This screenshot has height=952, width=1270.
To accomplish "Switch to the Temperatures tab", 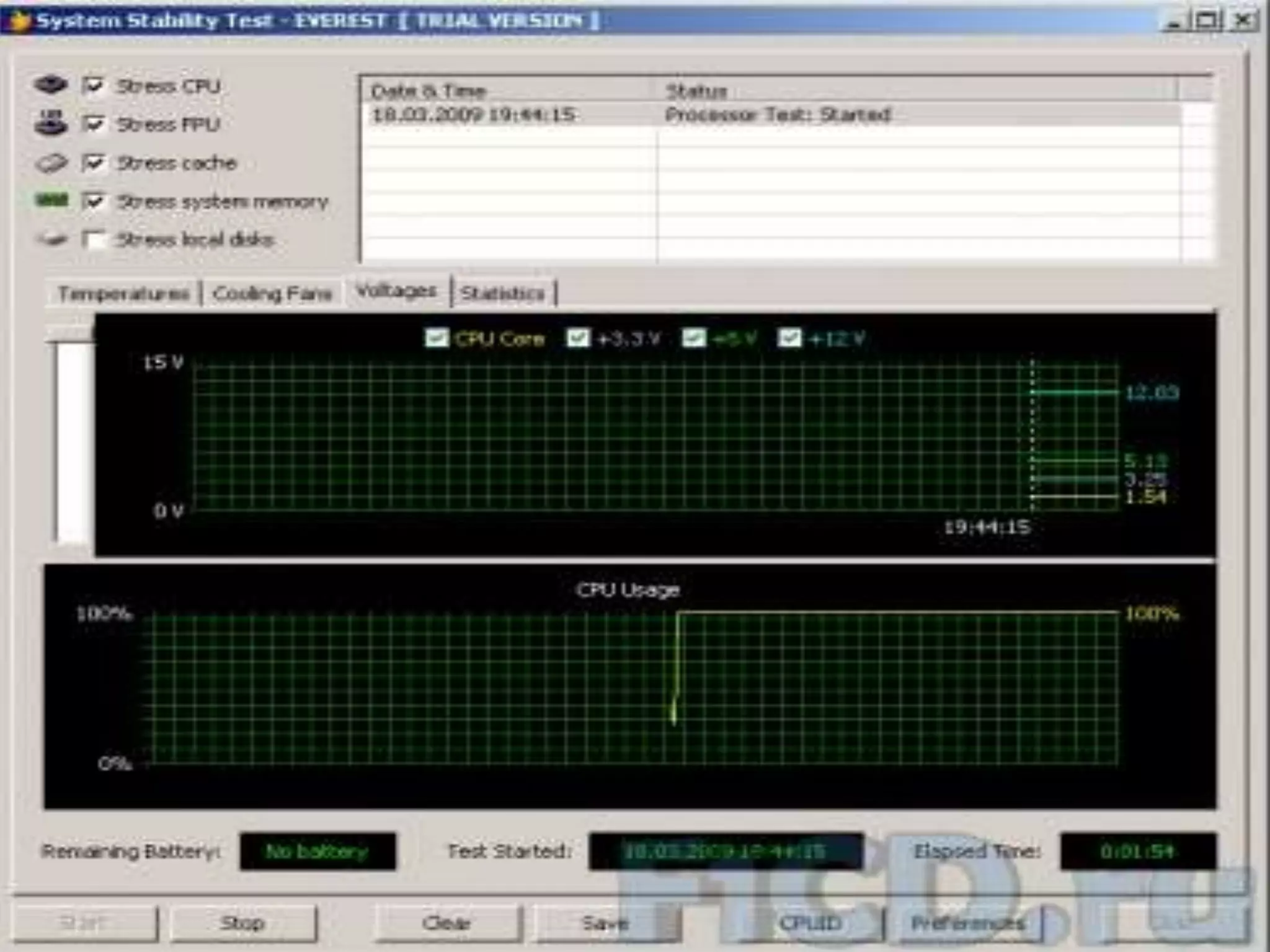I will (123, 293).
